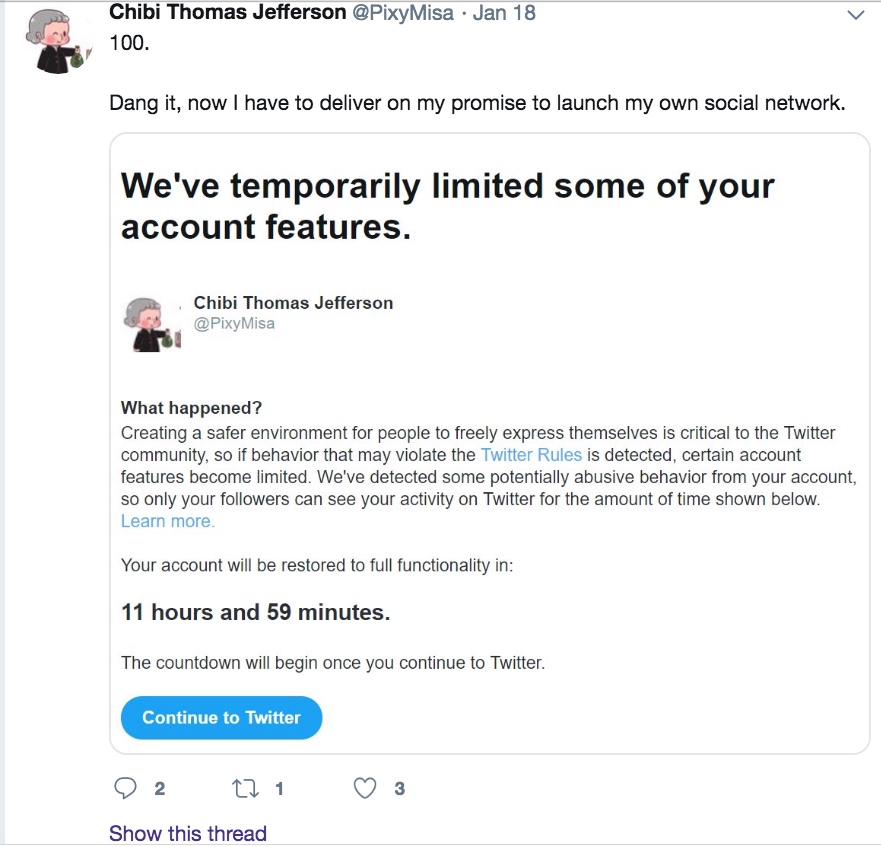Like the tweet with the heart icon
The width and height of the screenshot is (881, 847).
pyautogui.click(x=366, y=789)
